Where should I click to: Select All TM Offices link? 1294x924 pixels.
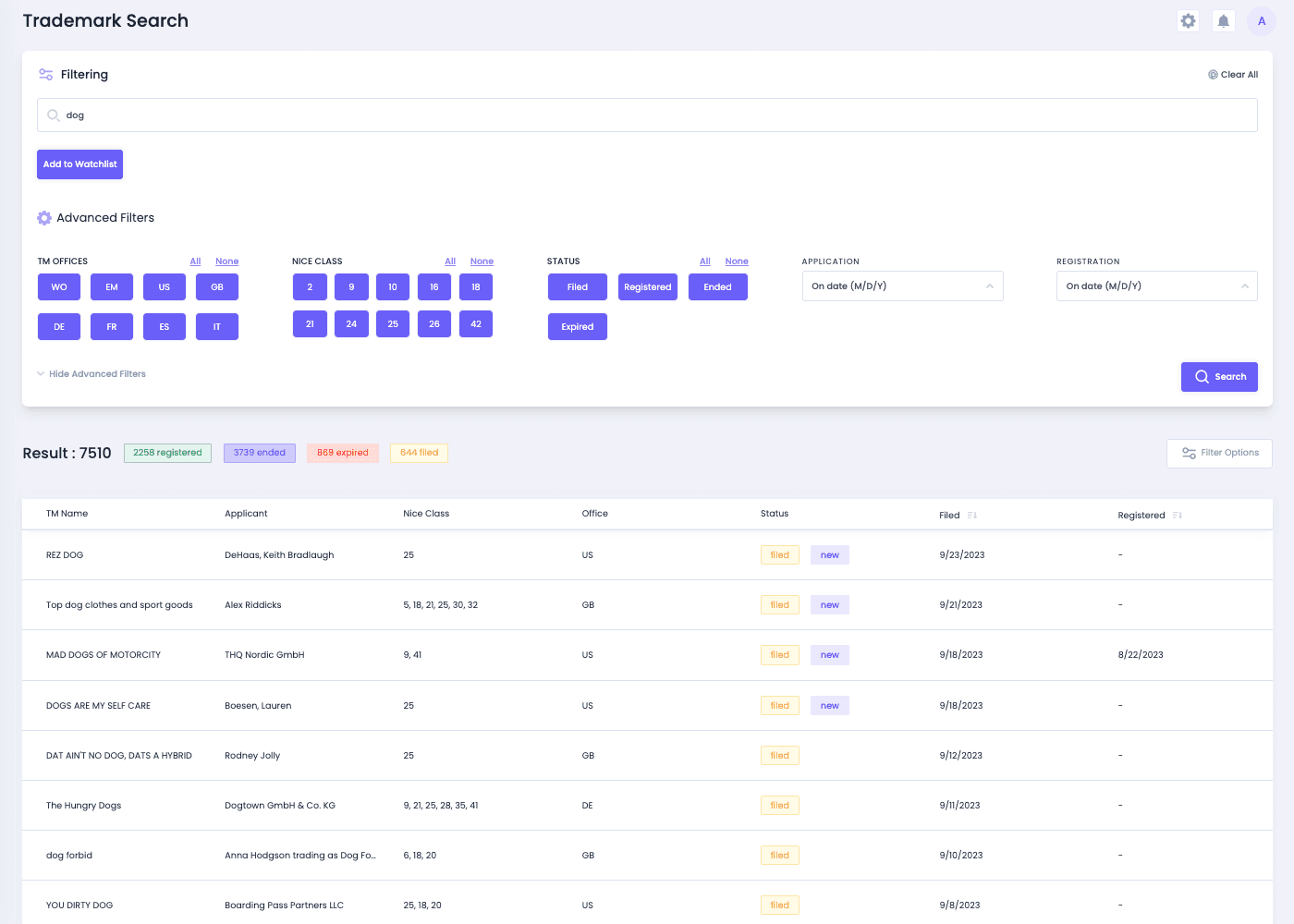pos(195,261)
